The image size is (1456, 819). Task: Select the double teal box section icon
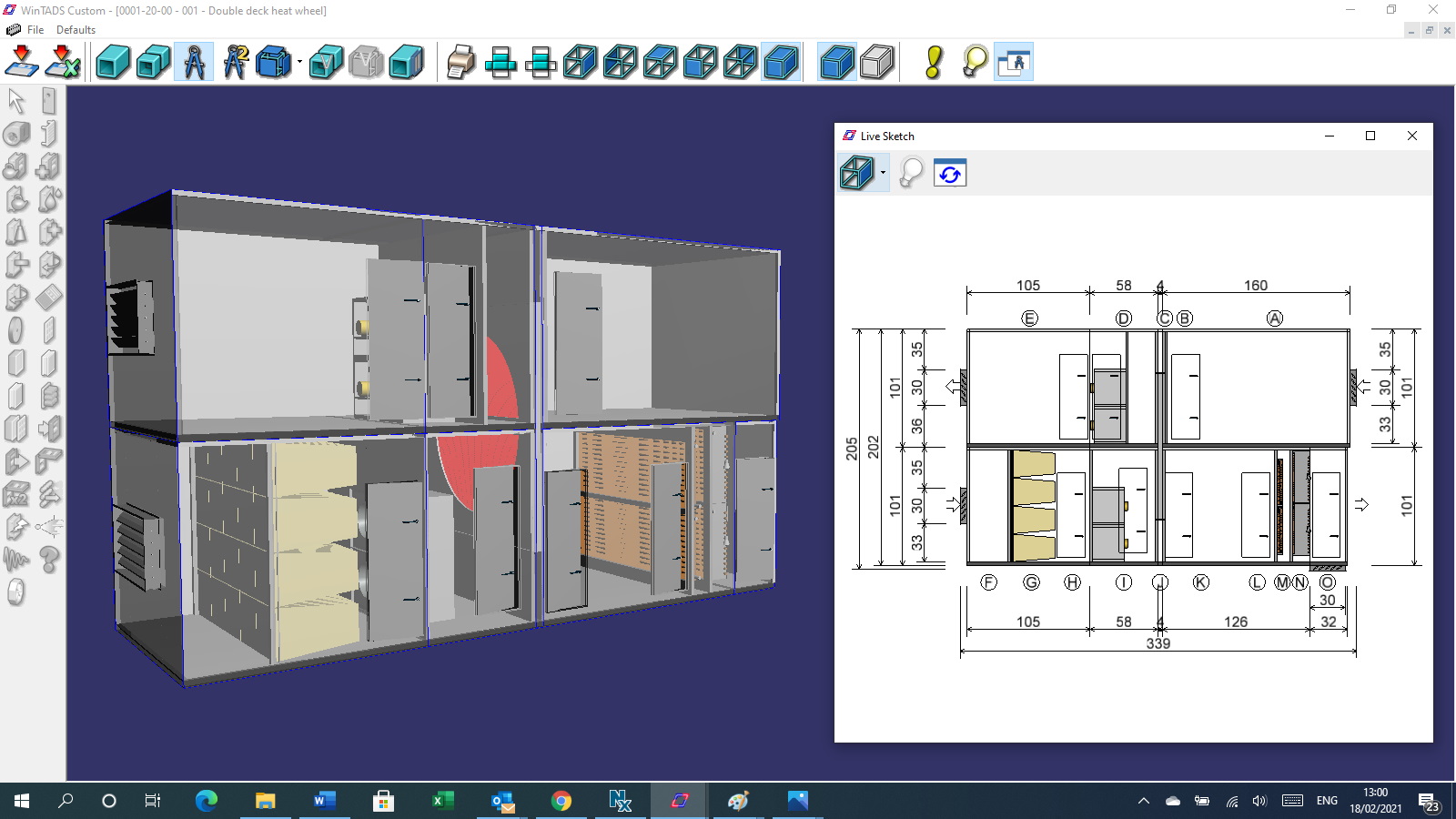153,62
